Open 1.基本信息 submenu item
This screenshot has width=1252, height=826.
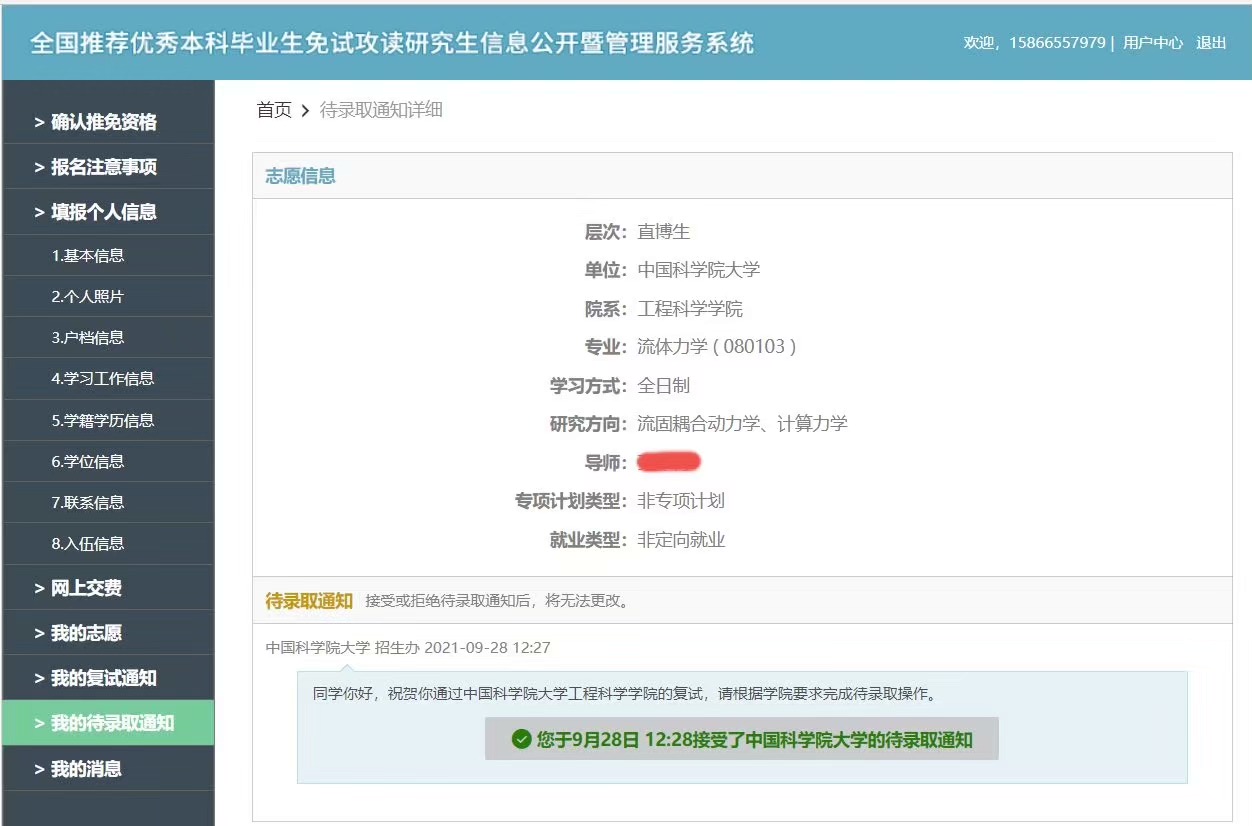pos(88,256)
